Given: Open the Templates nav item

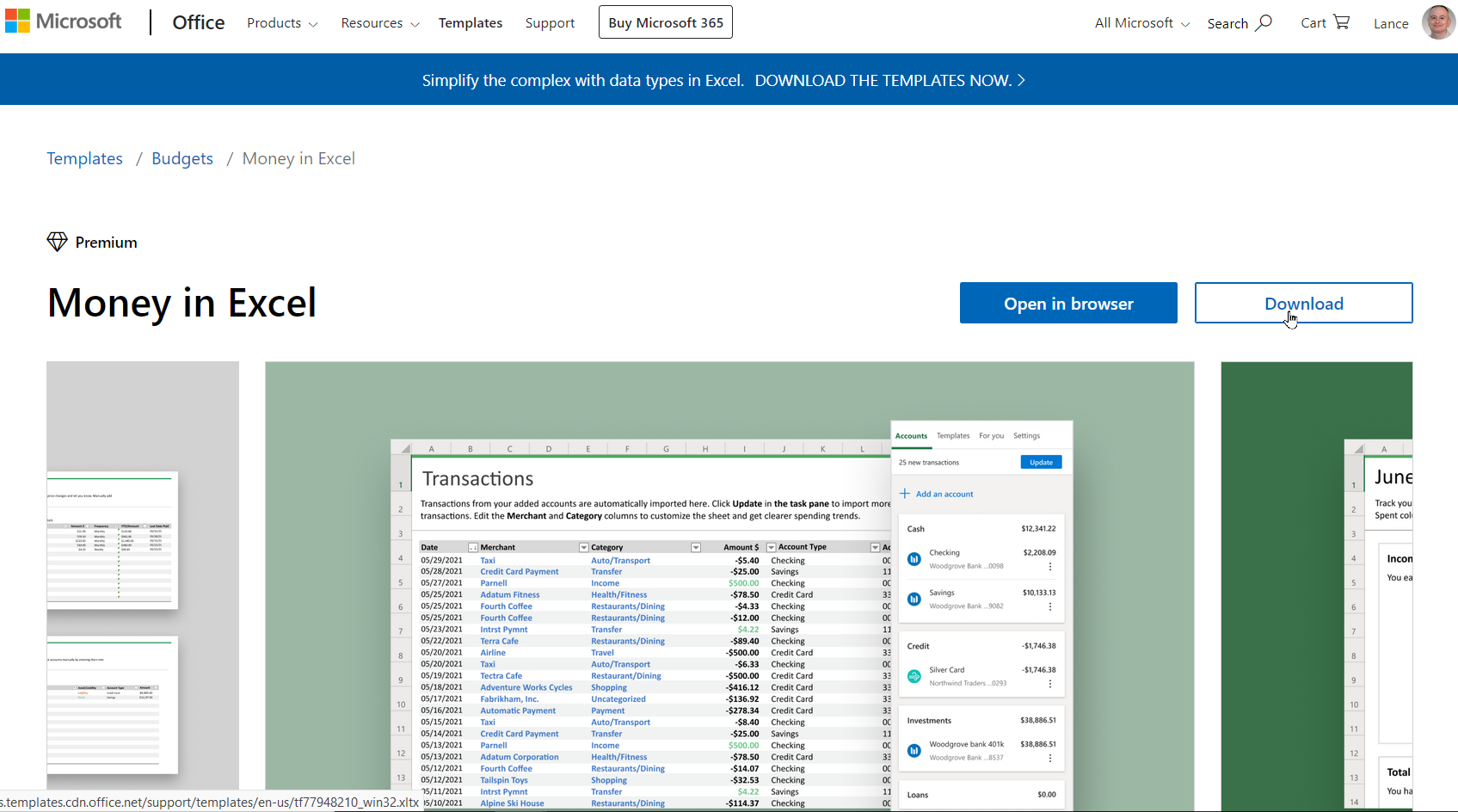Looking at the screenshot, I should [x=471, y=23].
